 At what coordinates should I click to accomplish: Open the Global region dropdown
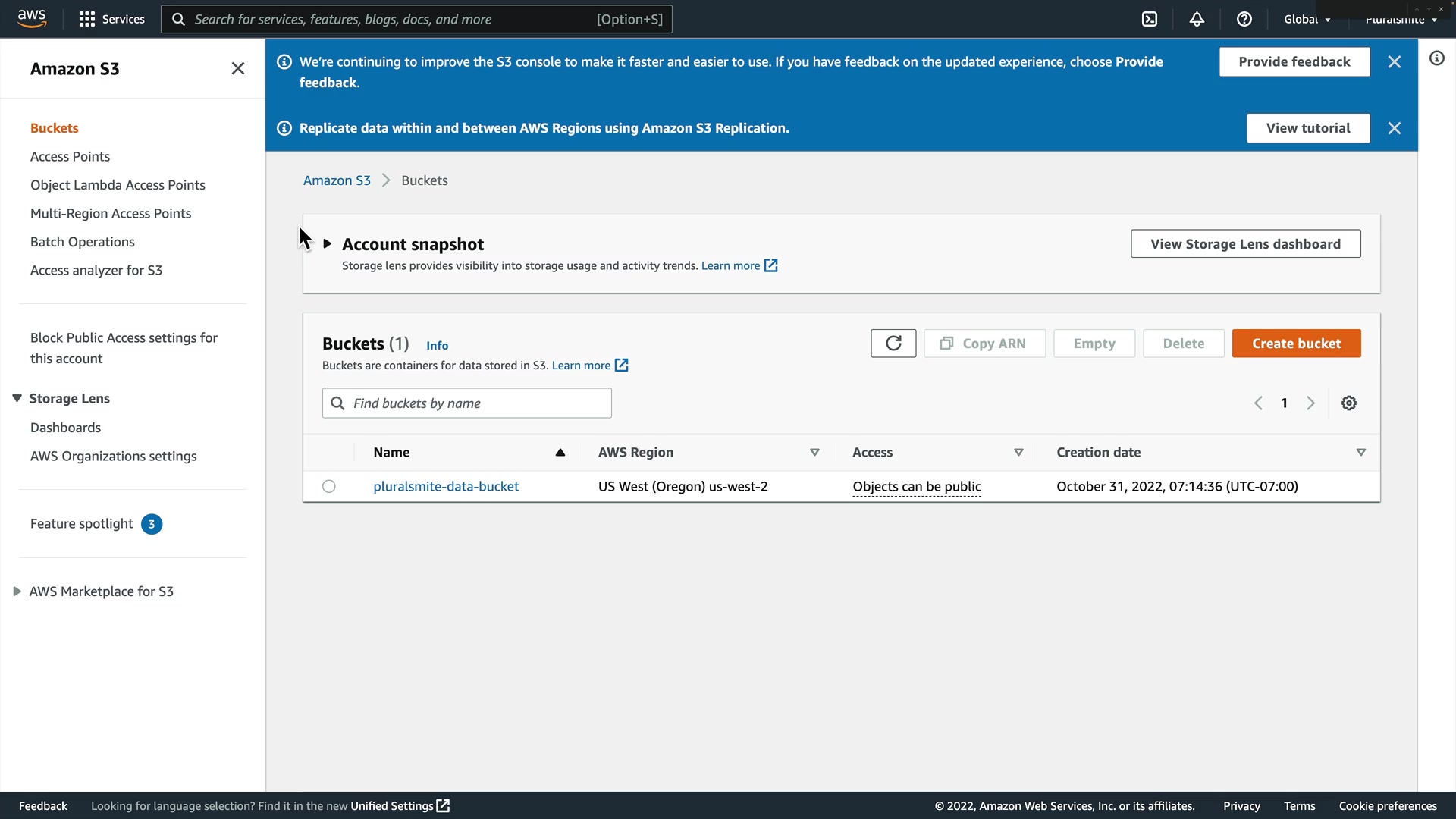(x=1307, y=19)
